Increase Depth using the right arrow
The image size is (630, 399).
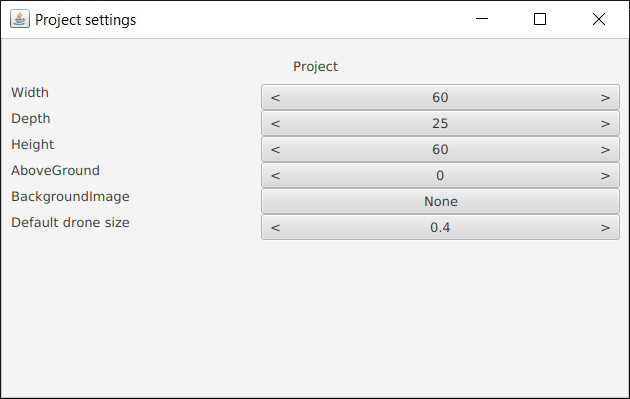coord(605,124)
